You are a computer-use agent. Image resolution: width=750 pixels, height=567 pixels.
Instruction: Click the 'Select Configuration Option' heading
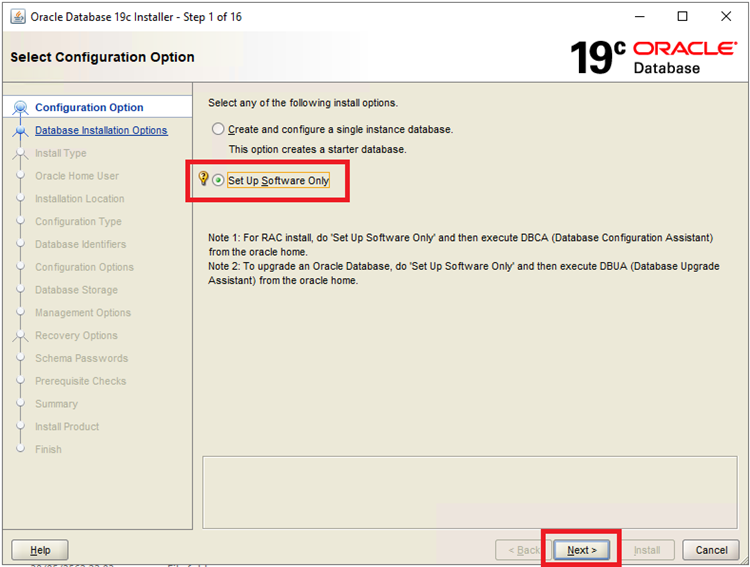102,57
